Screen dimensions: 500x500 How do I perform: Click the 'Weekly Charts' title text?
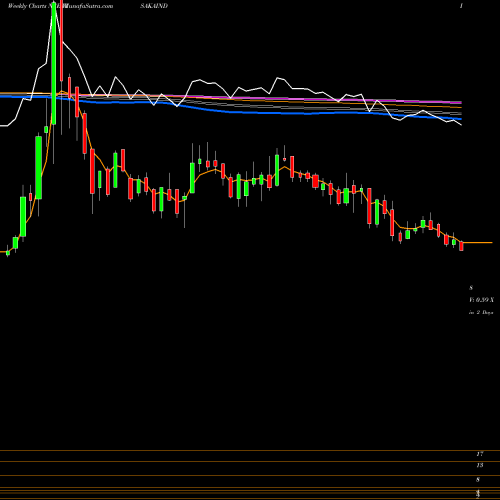click(26, 6)
